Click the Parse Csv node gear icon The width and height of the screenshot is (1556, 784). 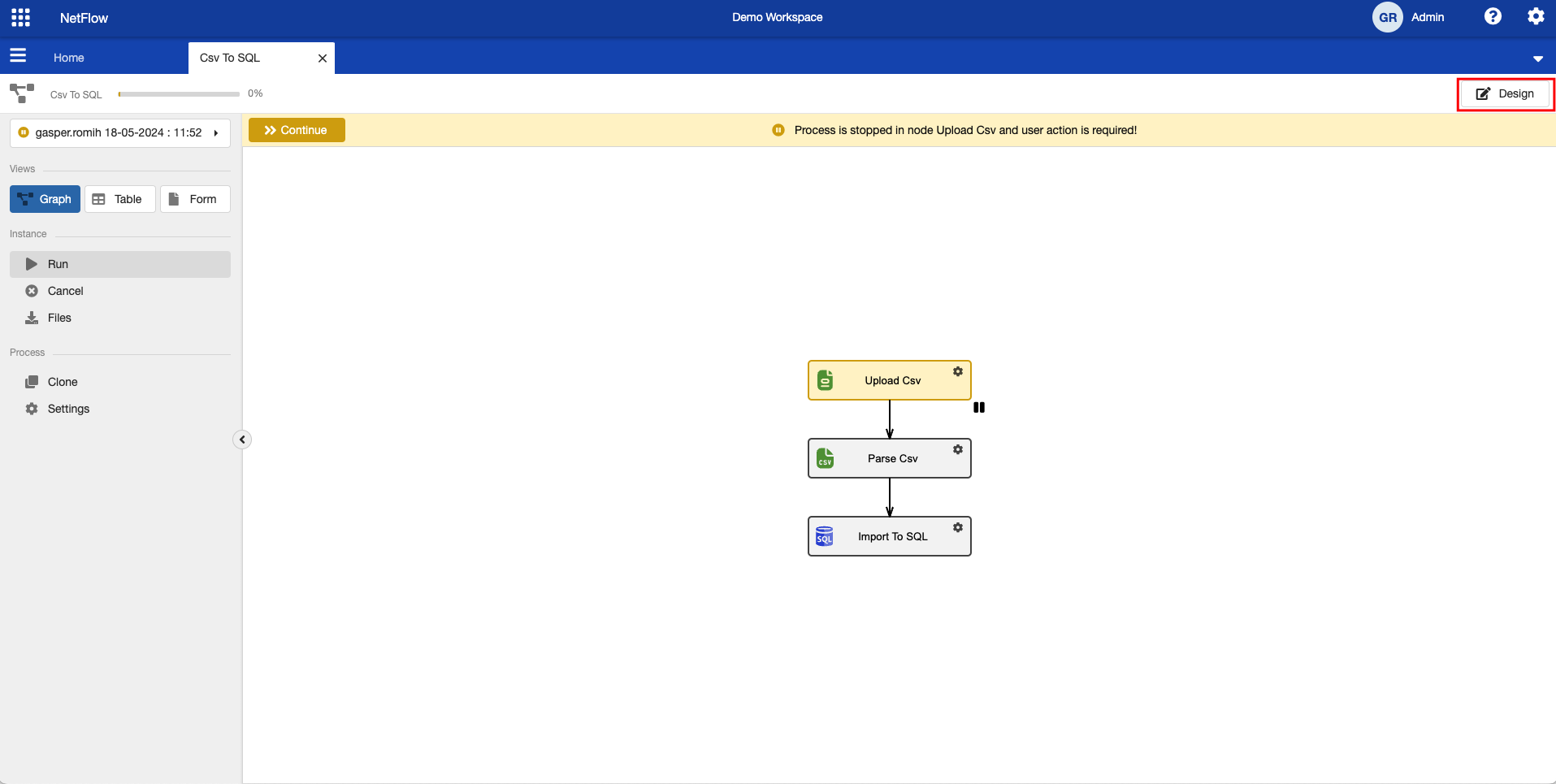[958, 449]
